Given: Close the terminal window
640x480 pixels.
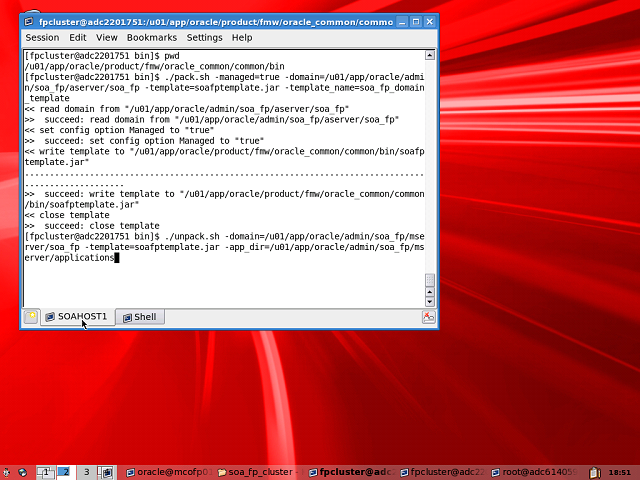Looking at the screenshot, I should (429, 22).
